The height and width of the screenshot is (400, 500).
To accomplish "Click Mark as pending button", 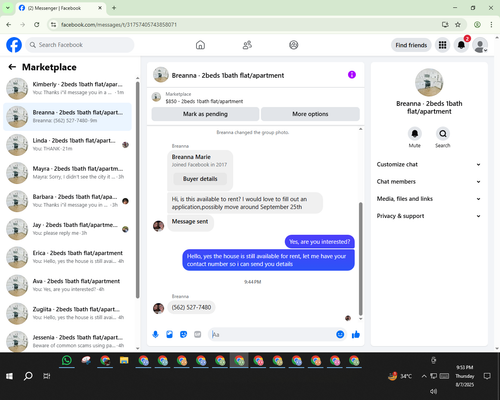I will tap(205, 114).
